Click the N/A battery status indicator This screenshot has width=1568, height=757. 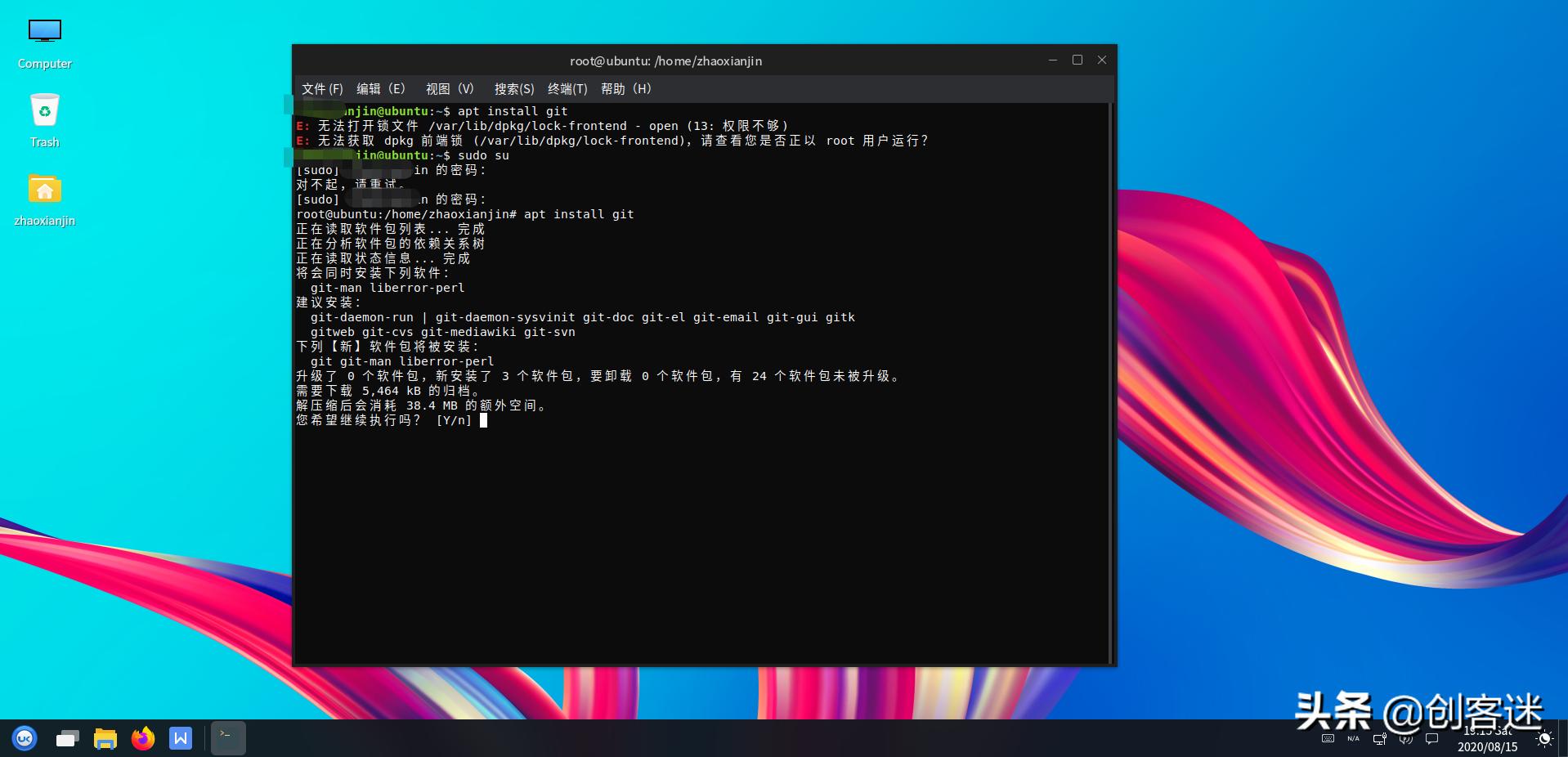click(x=1353, y=738)
